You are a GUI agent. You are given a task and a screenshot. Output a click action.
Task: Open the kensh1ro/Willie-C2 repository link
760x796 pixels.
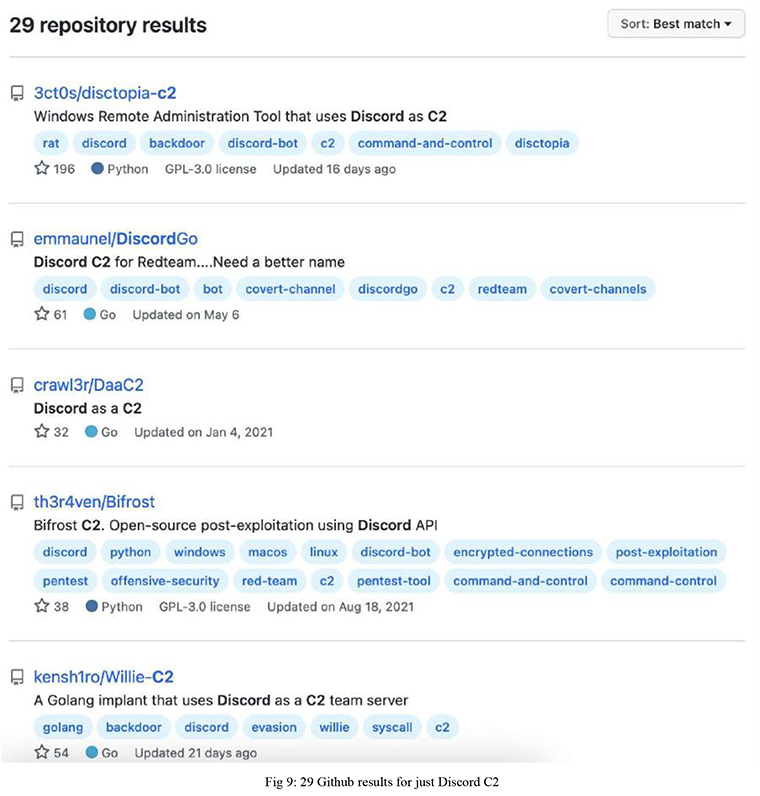tap(104, 677)
